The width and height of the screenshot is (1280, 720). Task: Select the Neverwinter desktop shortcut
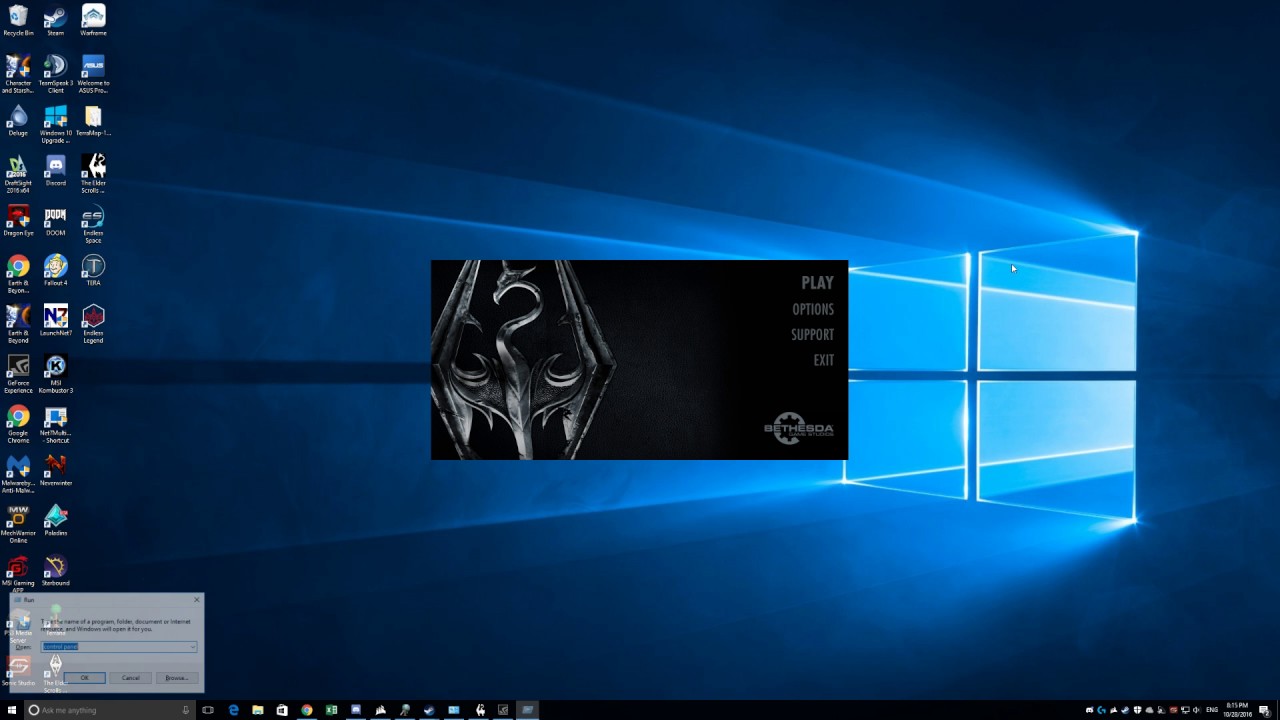55,470
